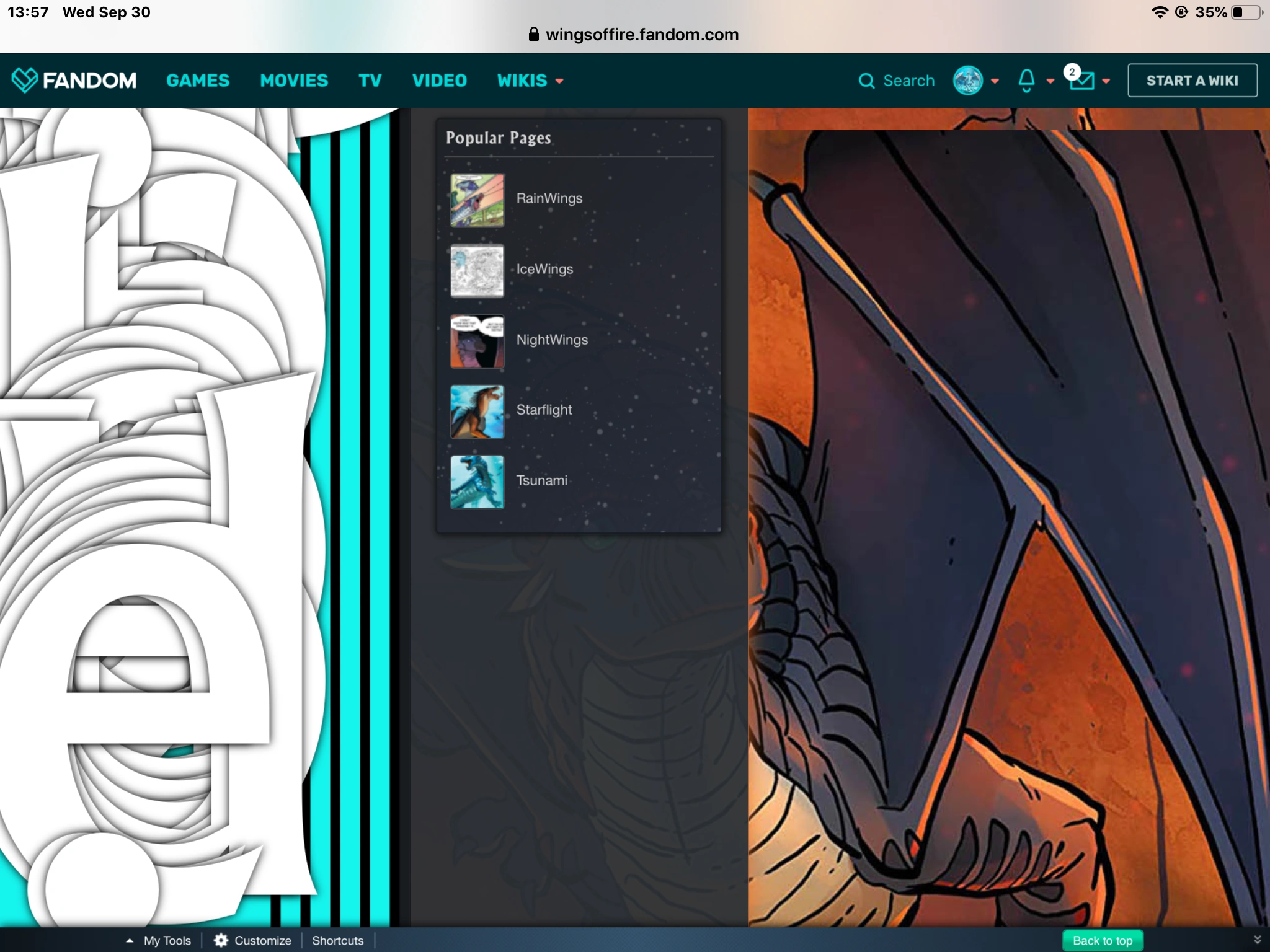Expand the user avatar dropdown arrow
The width and height of the screenshot is (1270, 952).
995,81
